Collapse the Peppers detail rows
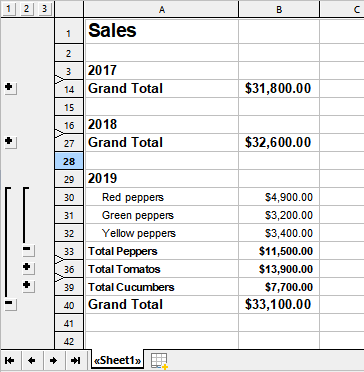This screenshot has height=372, width=364. 28,250
